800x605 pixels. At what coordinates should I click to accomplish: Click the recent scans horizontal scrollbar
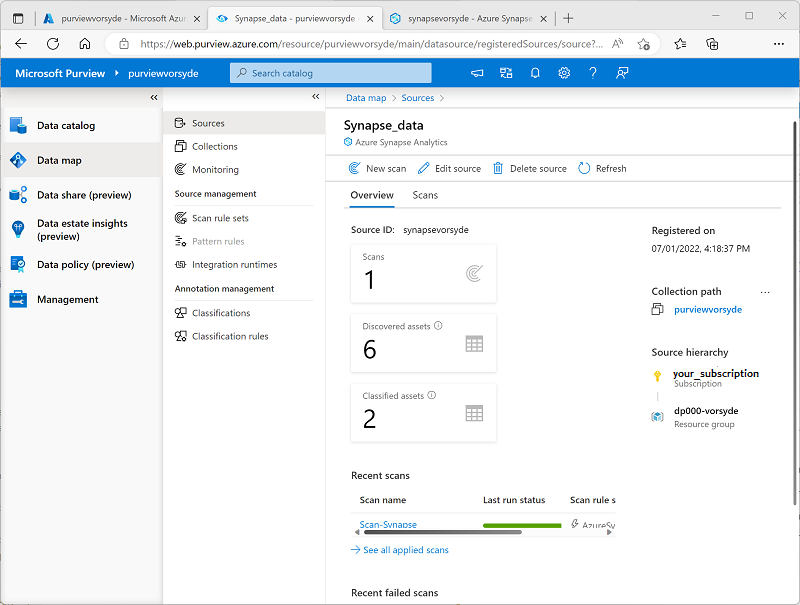tap(443, 532)
